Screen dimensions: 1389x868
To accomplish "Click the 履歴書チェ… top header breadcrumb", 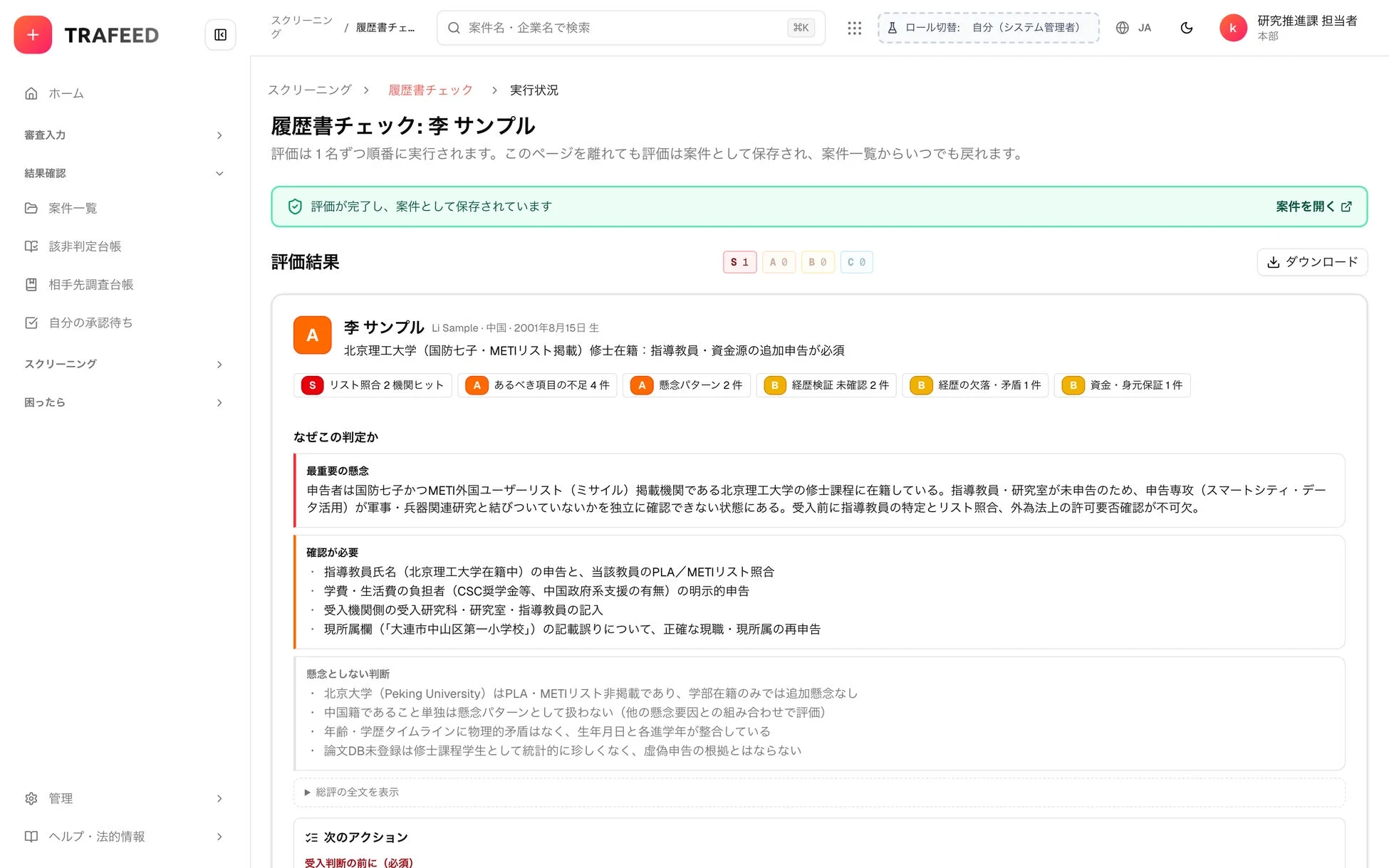I will tap(385, 27).
